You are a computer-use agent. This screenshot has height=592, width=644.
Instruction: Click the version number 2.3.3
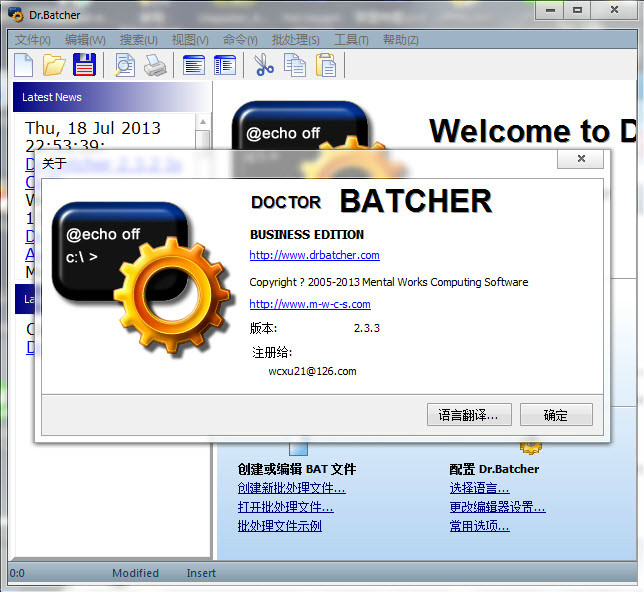pos(367,328)
